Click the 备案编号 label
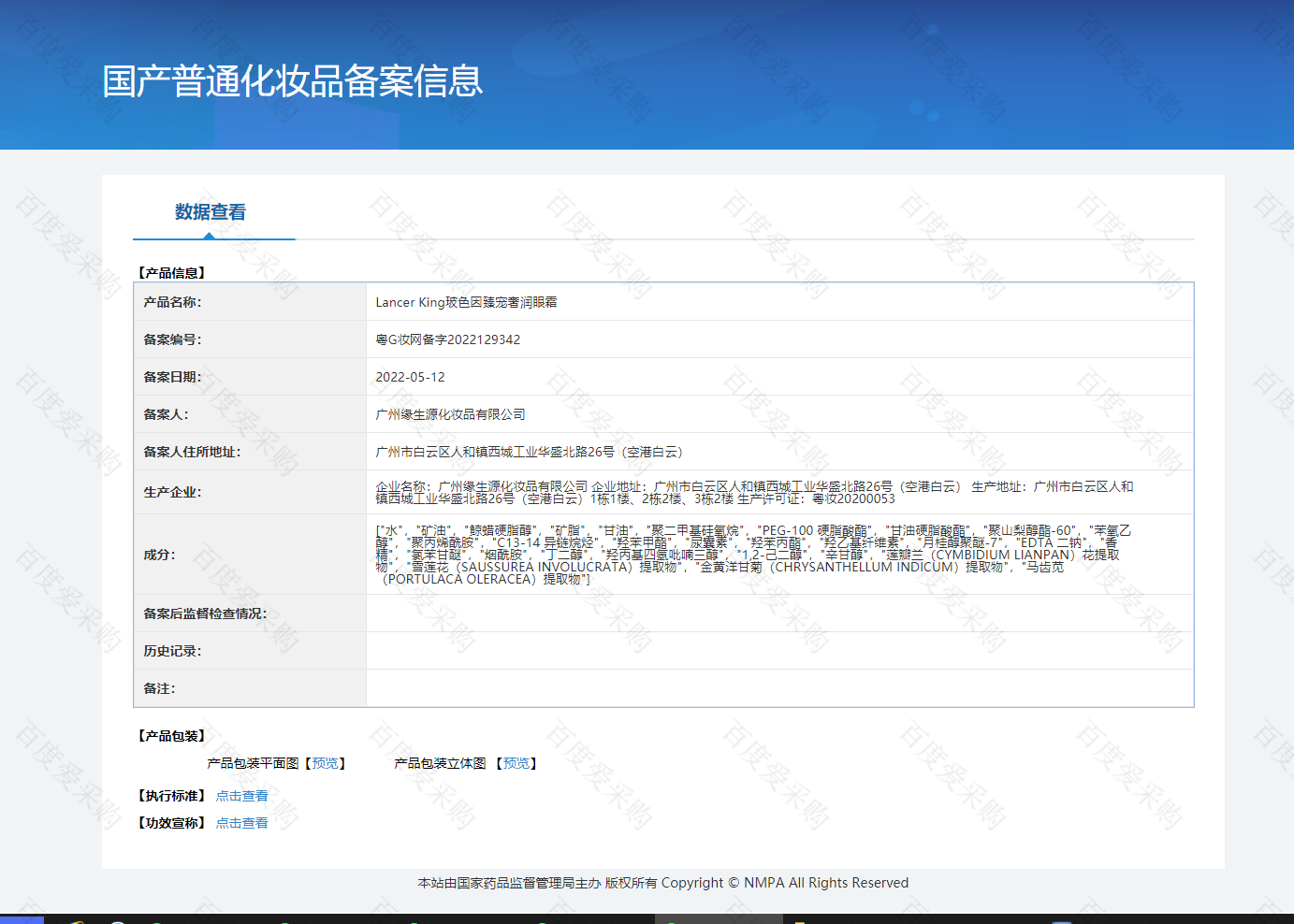 click(172, 339)
